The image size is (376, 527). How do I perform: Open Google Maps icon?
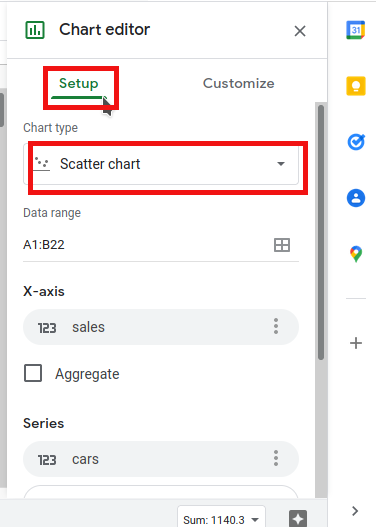[x=356, y=254]
